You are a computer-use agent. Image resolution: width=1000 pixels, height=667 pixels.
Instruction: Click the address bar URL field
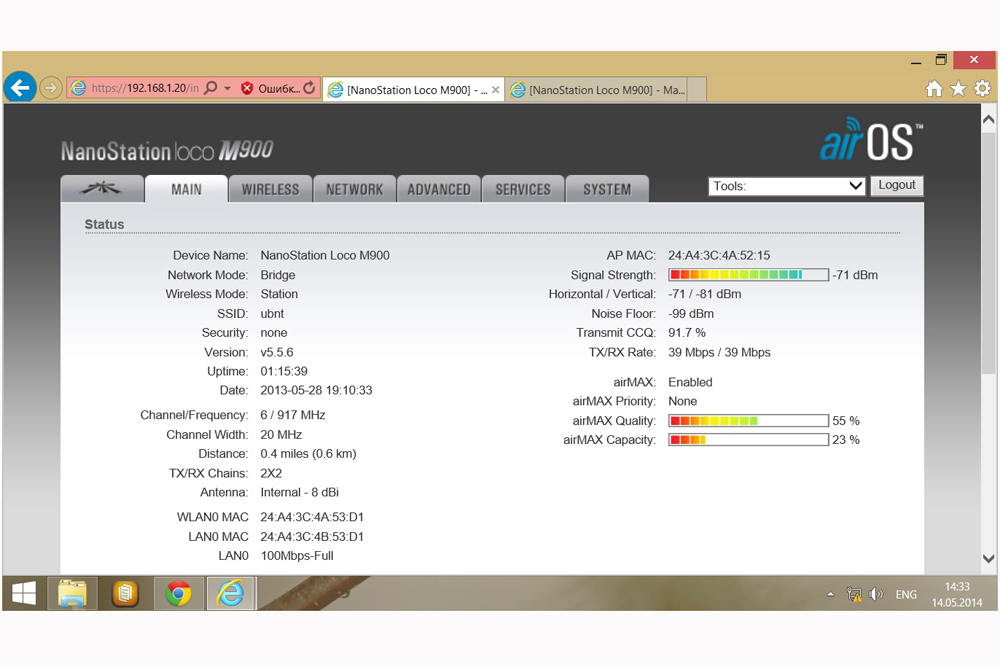tap(144, 88)
